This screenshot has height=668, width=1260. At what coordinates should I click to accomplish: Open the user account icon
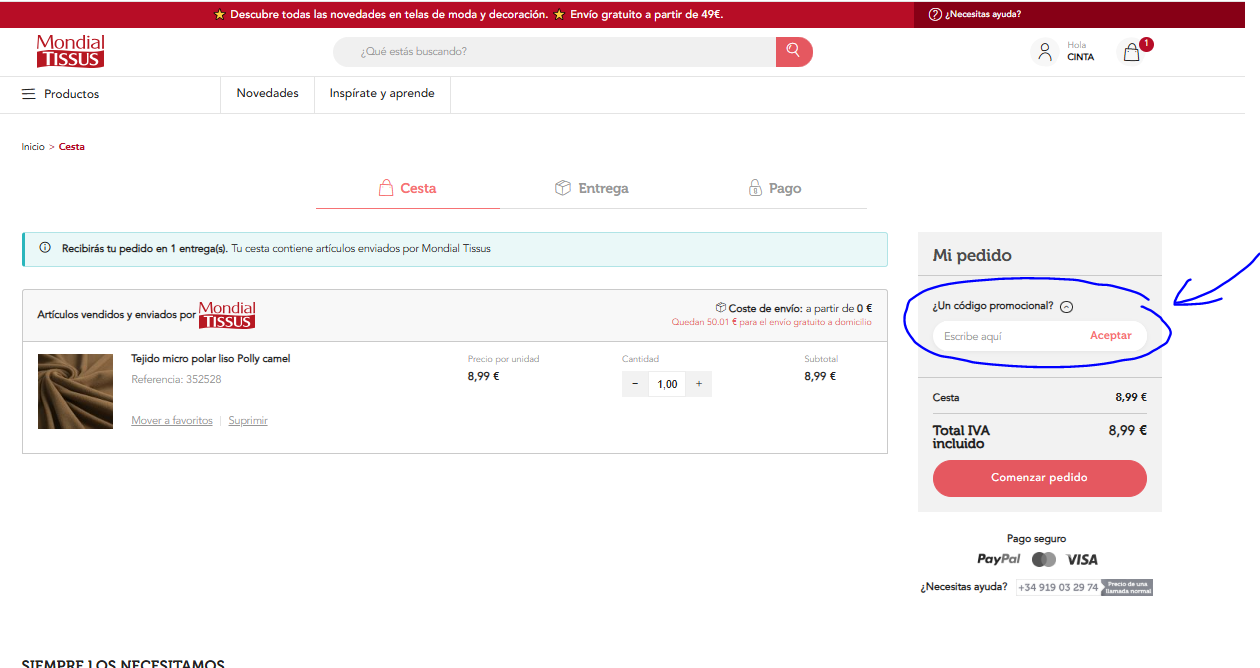pos(1045,52)
